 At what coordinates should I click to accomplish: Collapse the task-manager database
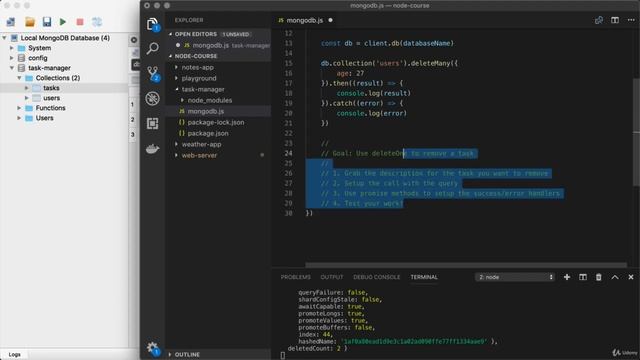point(12,68)
